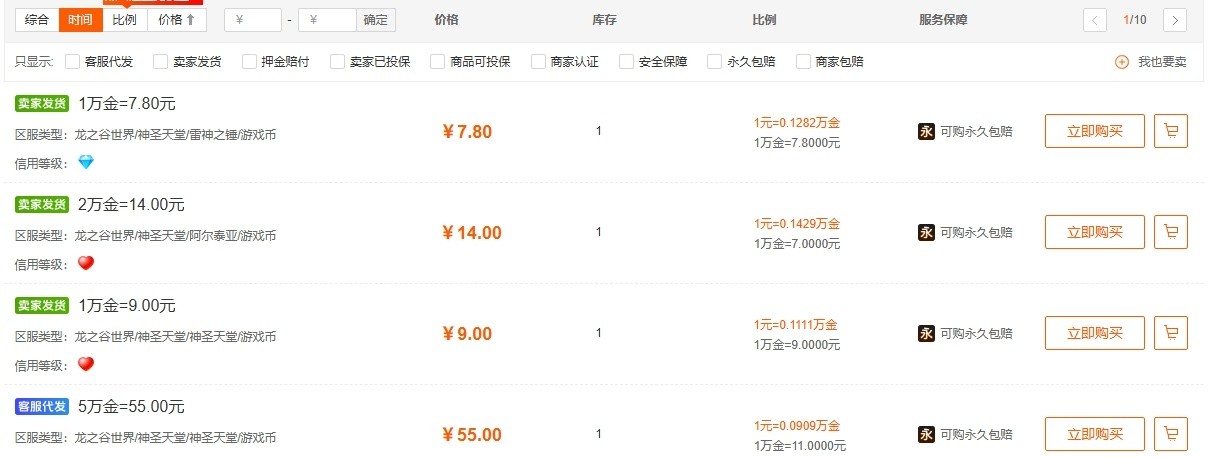This screenshot has height=457, width=1210.
Task: Click the 我也要卖 plus icon
Action: (x=1122, y=62)
